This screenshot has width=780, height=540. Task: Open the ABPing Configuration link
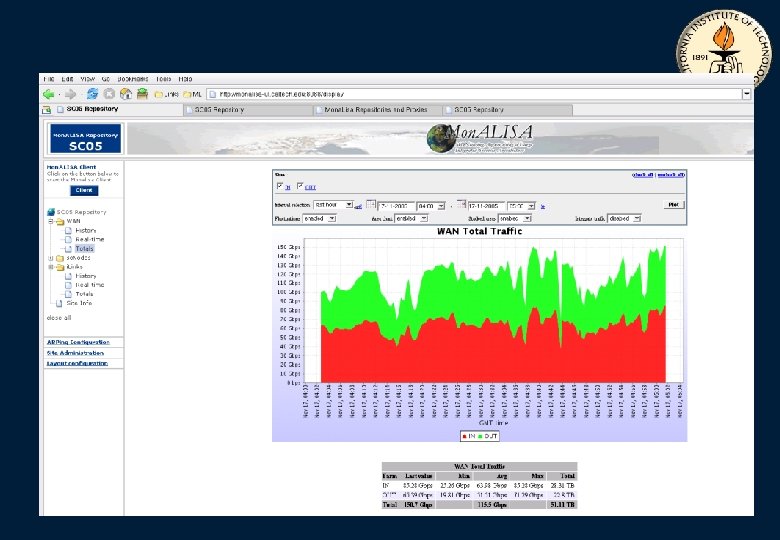tap(78, 342)
